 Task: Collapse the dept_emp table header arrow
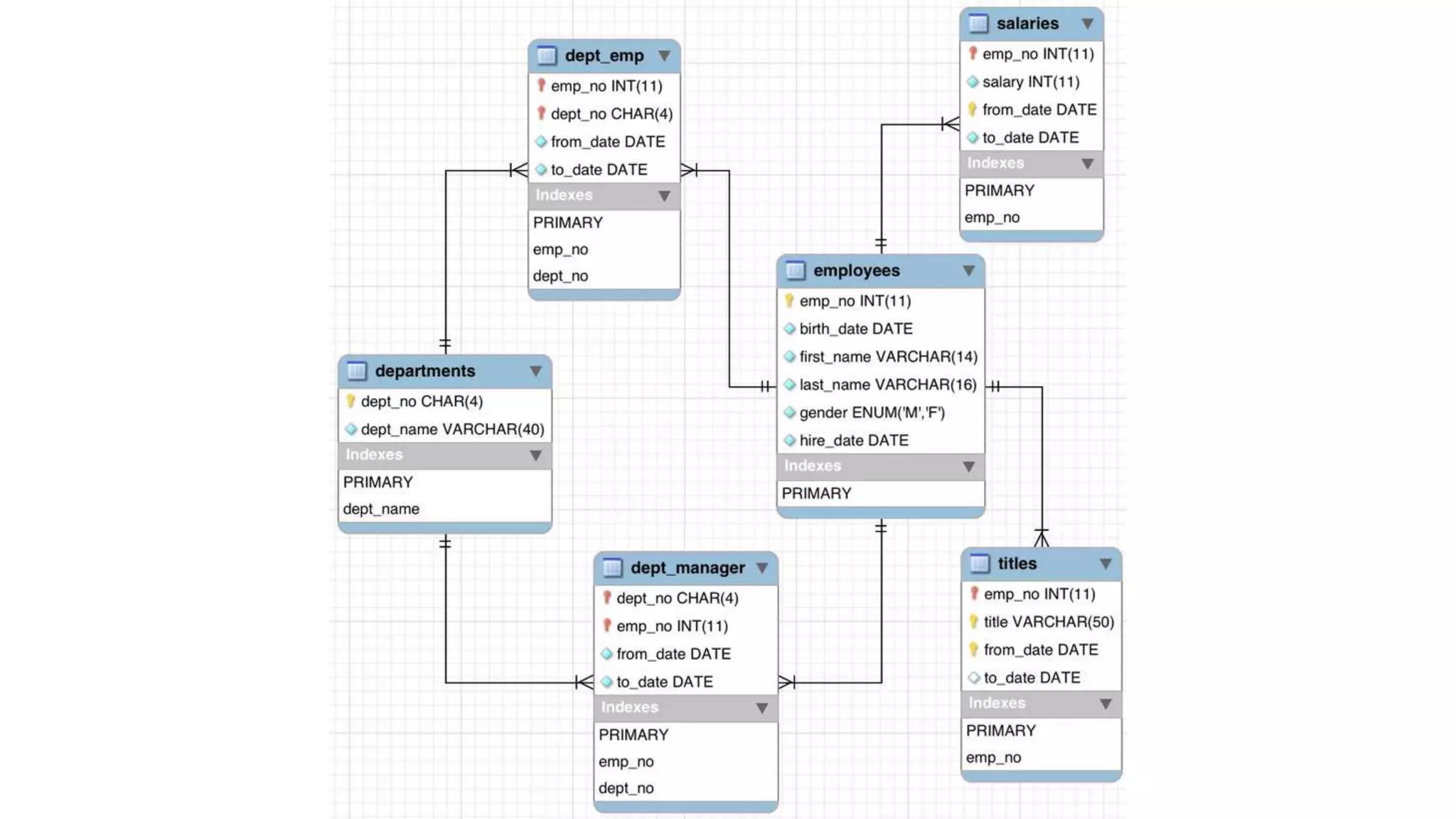(x=664, y=55)
